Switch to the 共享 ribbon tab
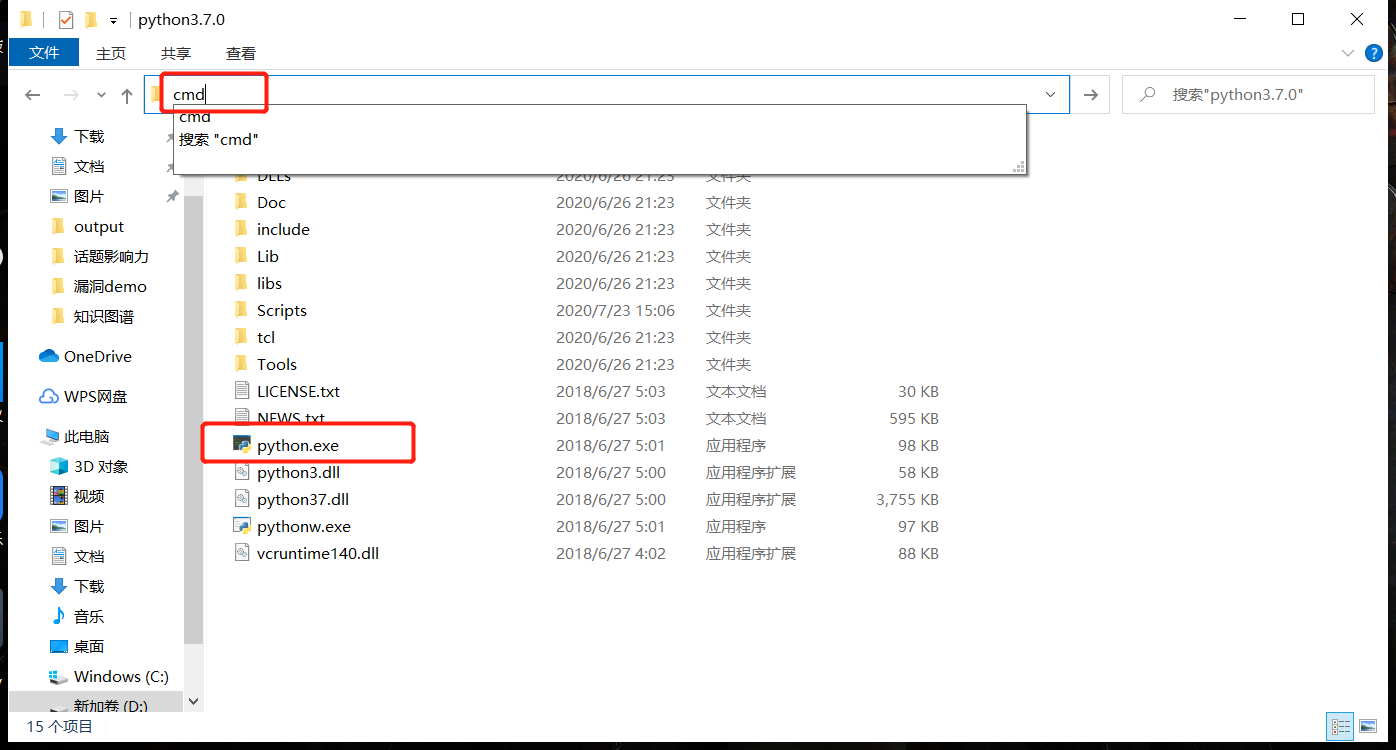 (176, 53)
